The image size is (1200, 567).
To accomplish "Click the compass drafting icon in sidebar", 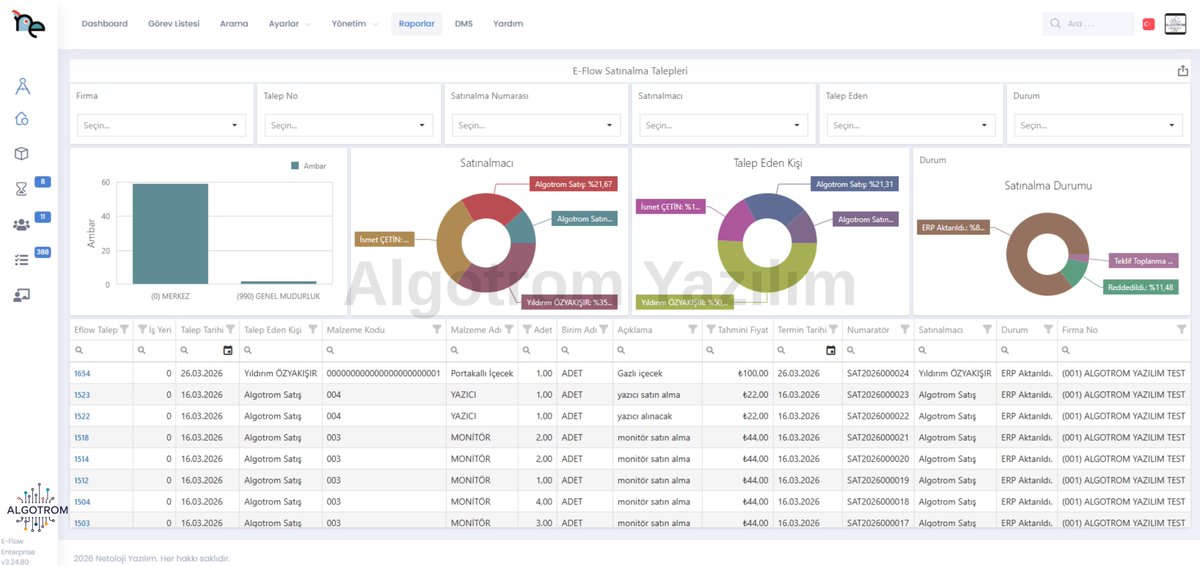I will coord(22,86).
